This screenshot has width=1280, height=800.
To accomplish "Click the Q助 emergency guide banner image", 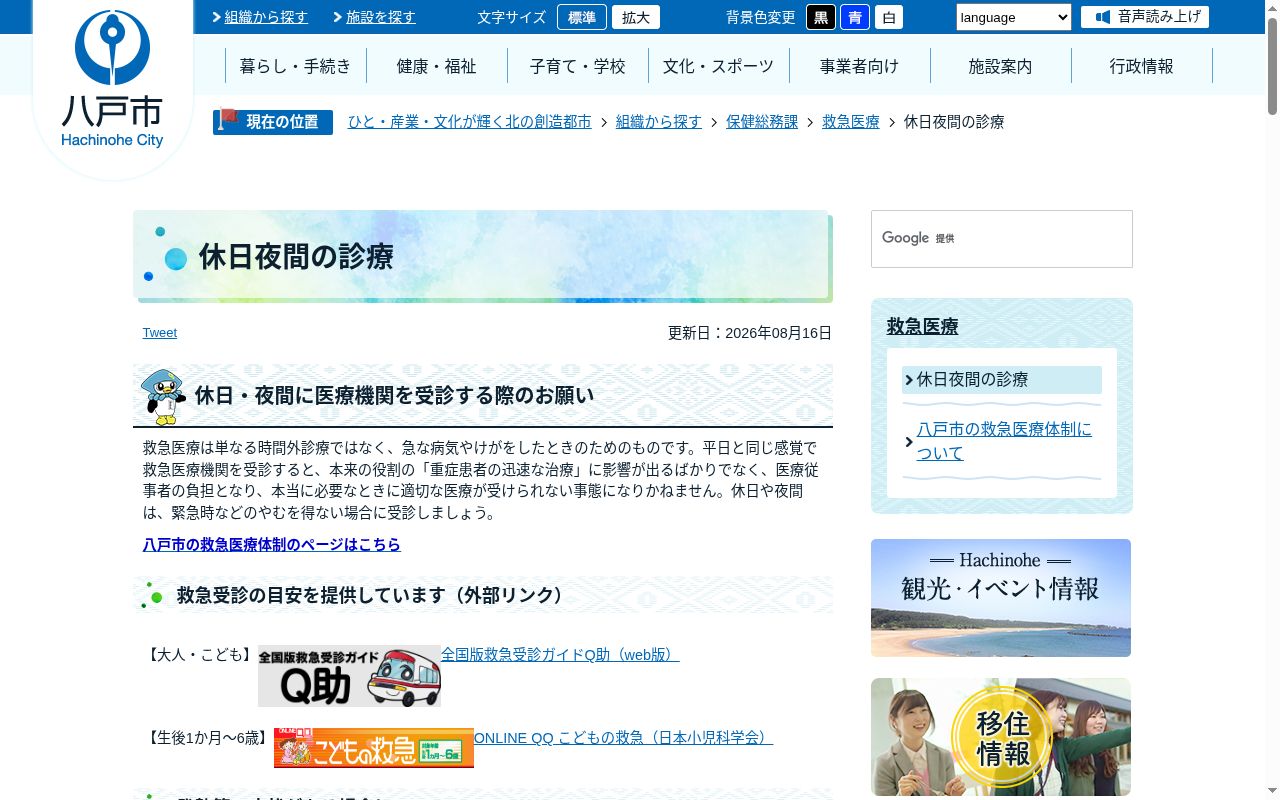I will pyautogui.click(x=349, y=676).
